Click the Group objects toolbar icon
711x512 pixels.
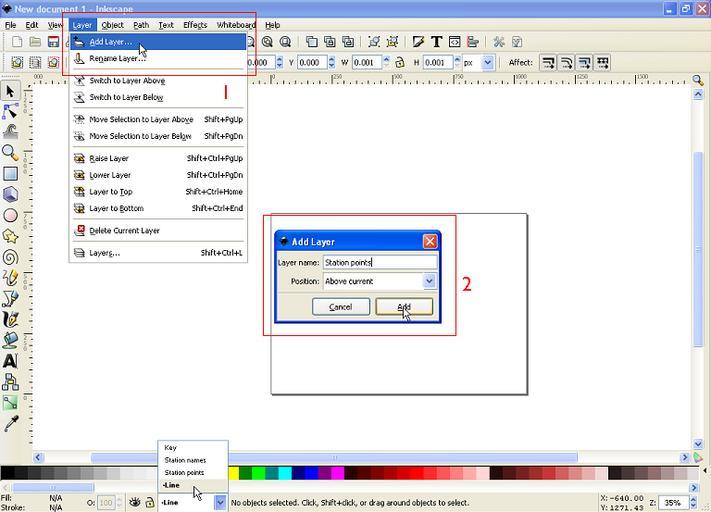point(374,42)
